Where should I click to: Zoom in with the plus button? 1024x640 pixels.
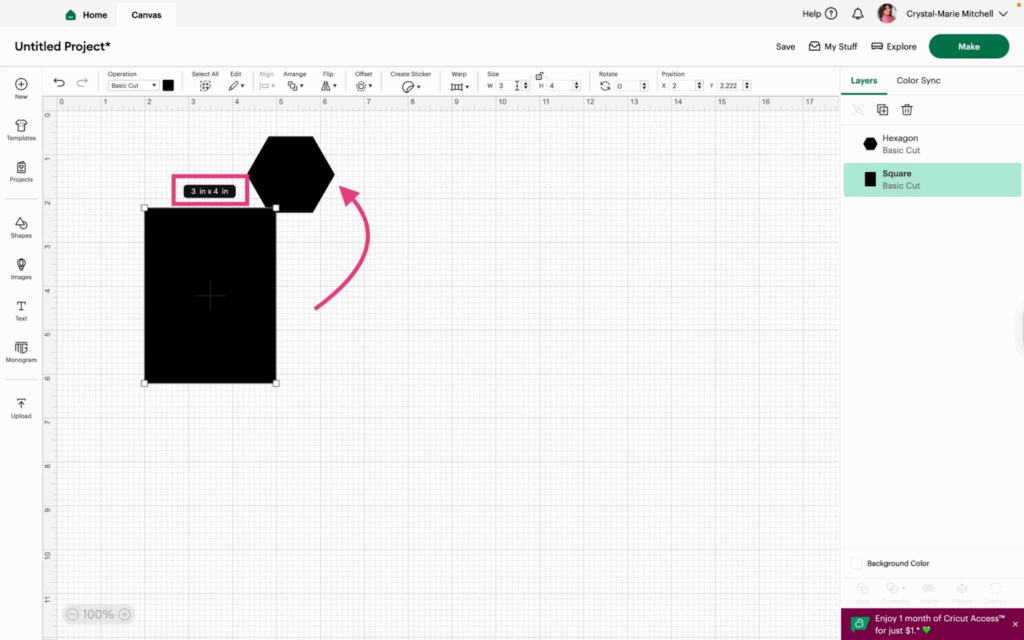[x=124, y=614]
